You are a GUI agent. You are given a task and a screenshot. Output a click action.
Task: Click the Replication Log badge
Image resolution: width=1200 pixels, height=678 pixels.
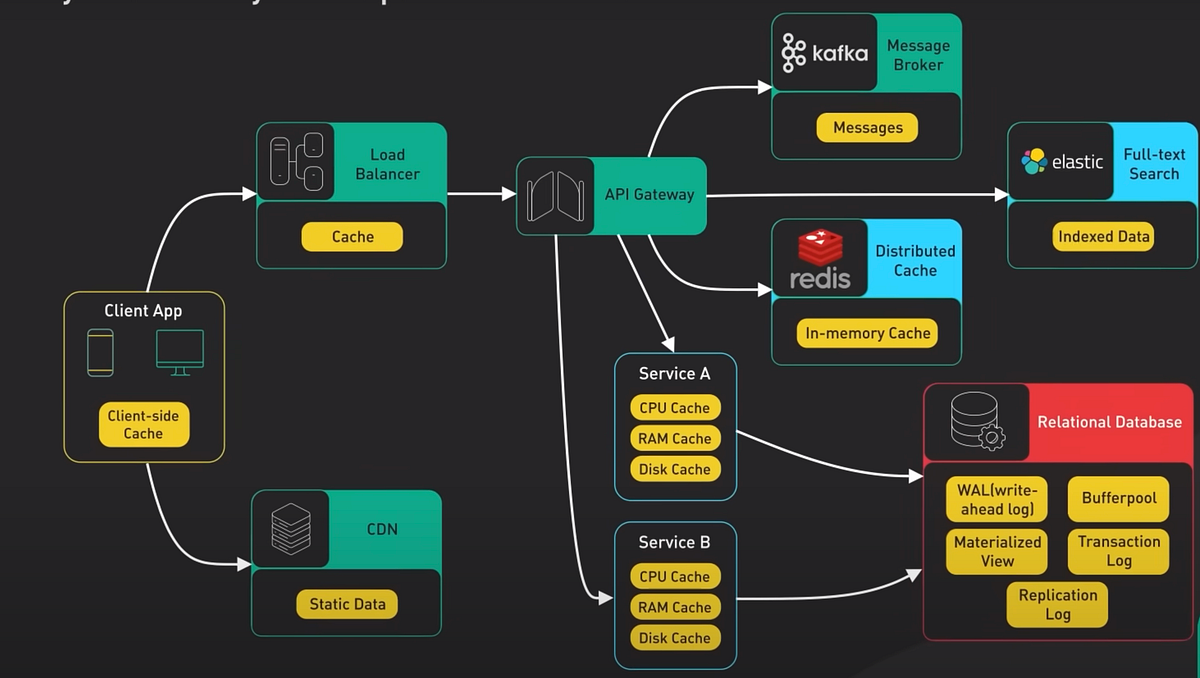(1057, 604)
